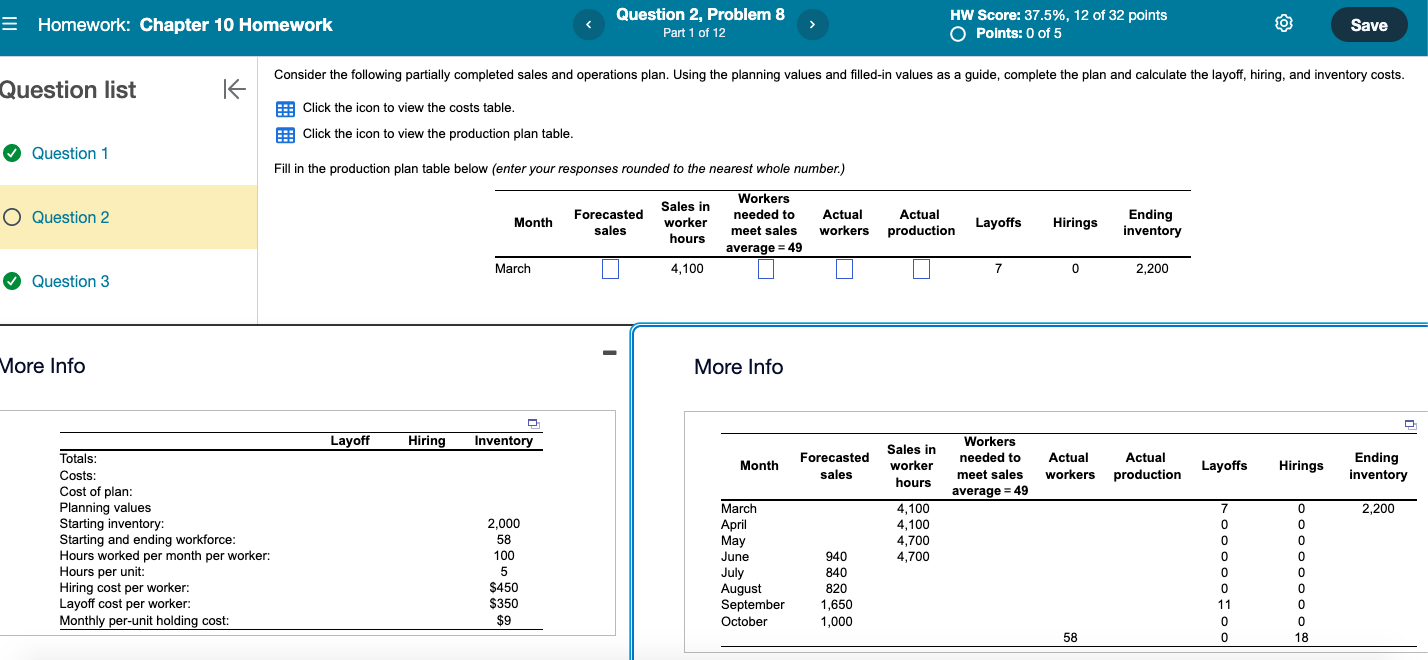Image resolution: width=1428 pixels, height=660 pixels.
Task: Open the settings gear icon
Action: coord(1285,22)
